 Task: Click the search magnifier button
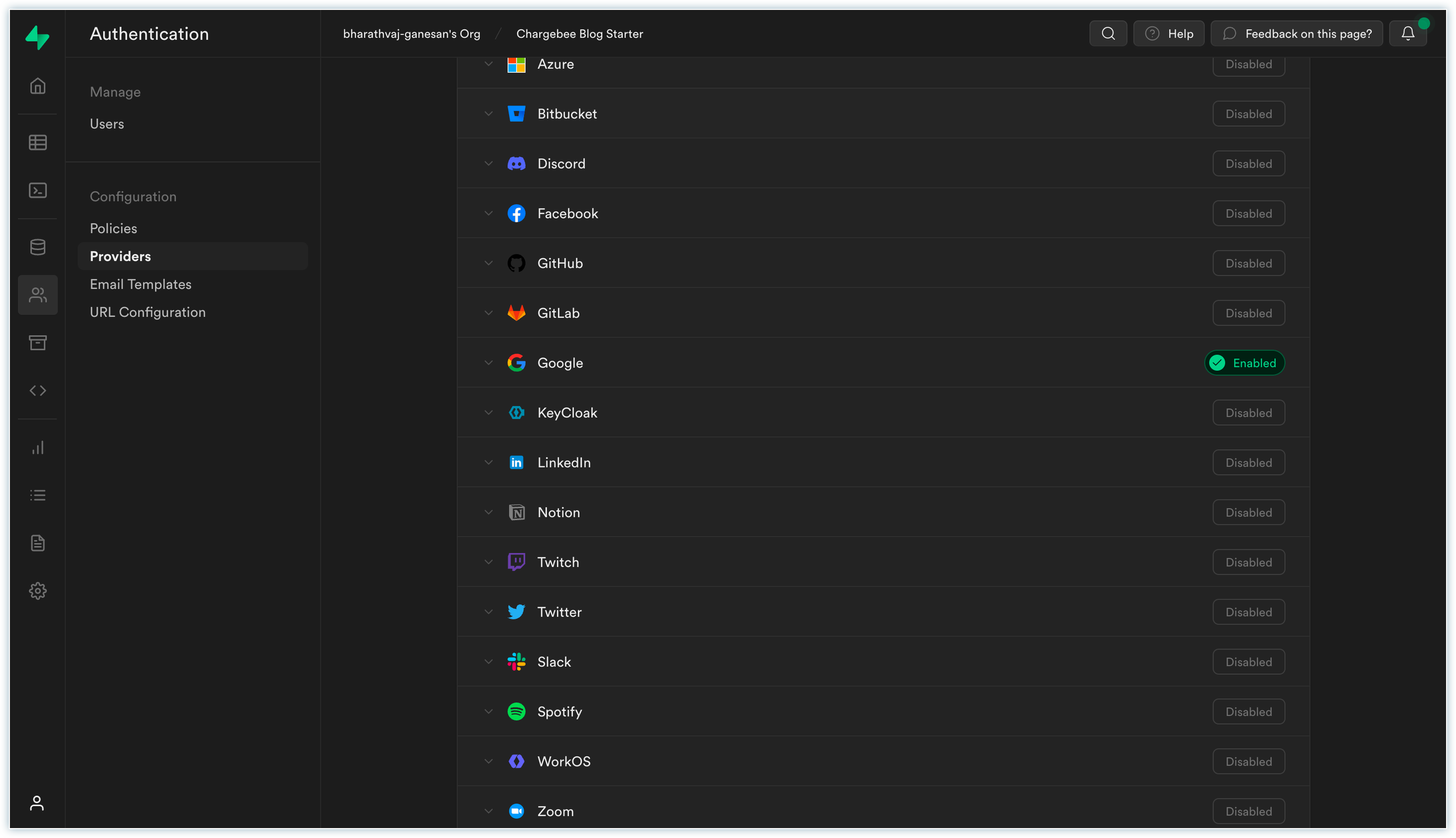pos(1107,33)
